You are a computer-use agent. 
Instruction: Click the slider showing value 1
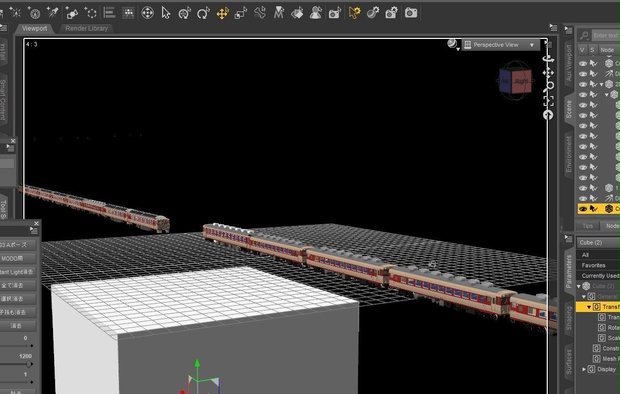pyautogui.click(x=17, y=382)
